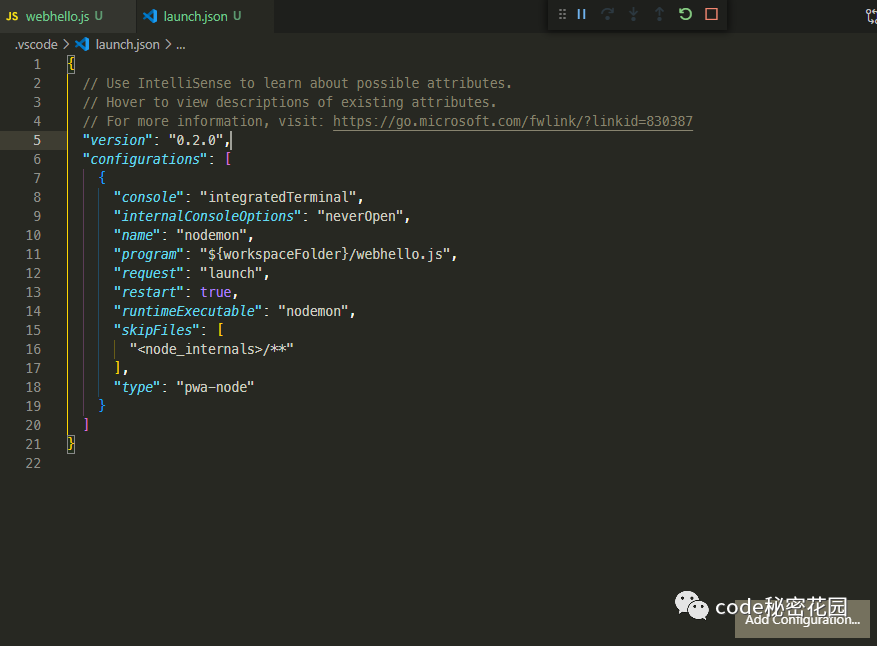Screen dimensions: 877x646
Task: Switch to the webhello.js tab
Action: (x=68, y=16)
